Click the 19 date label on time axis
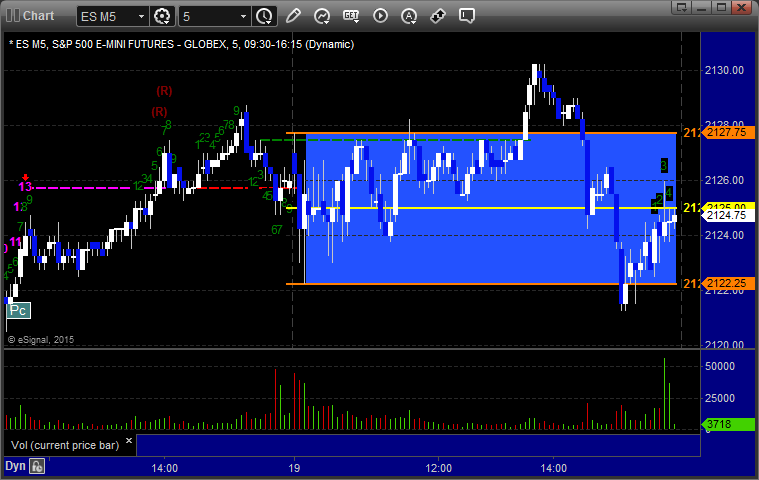Viewport: 759px width, 480px height. pos(294,468)
